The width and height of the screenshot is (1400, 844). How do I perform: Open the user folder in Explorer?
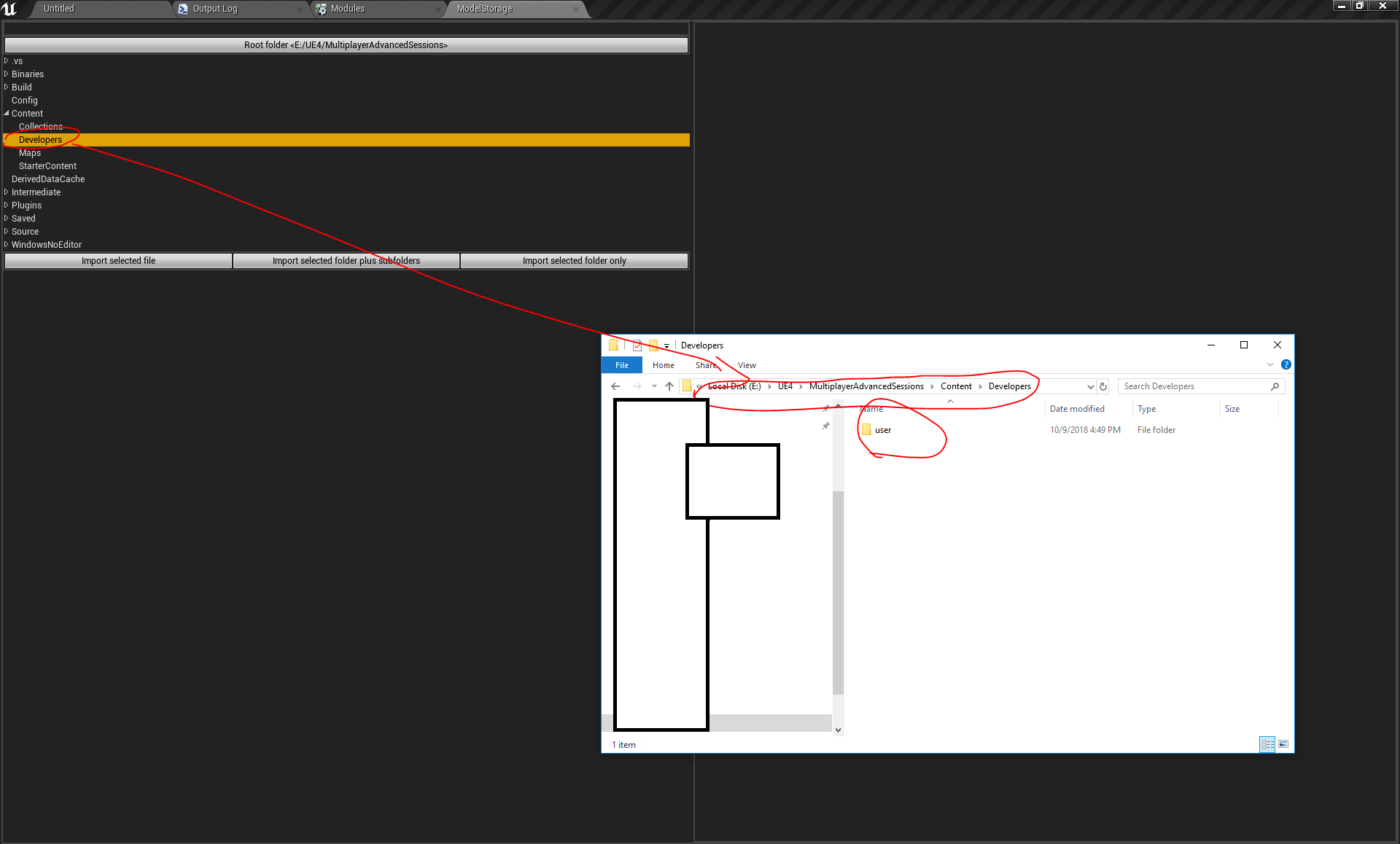883,429
